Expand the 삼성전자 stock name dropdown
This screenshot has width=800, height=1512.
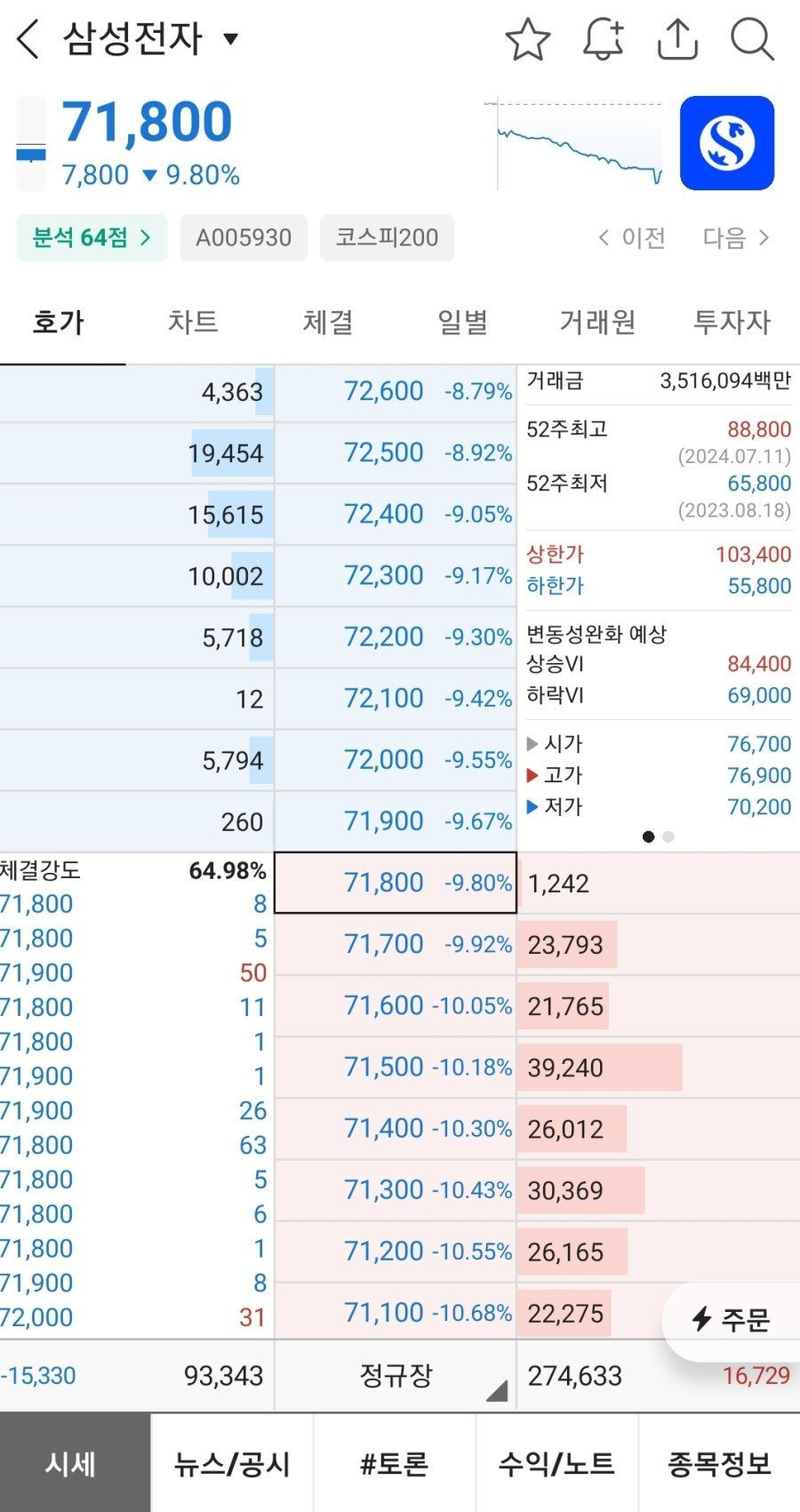coord(231,39)
